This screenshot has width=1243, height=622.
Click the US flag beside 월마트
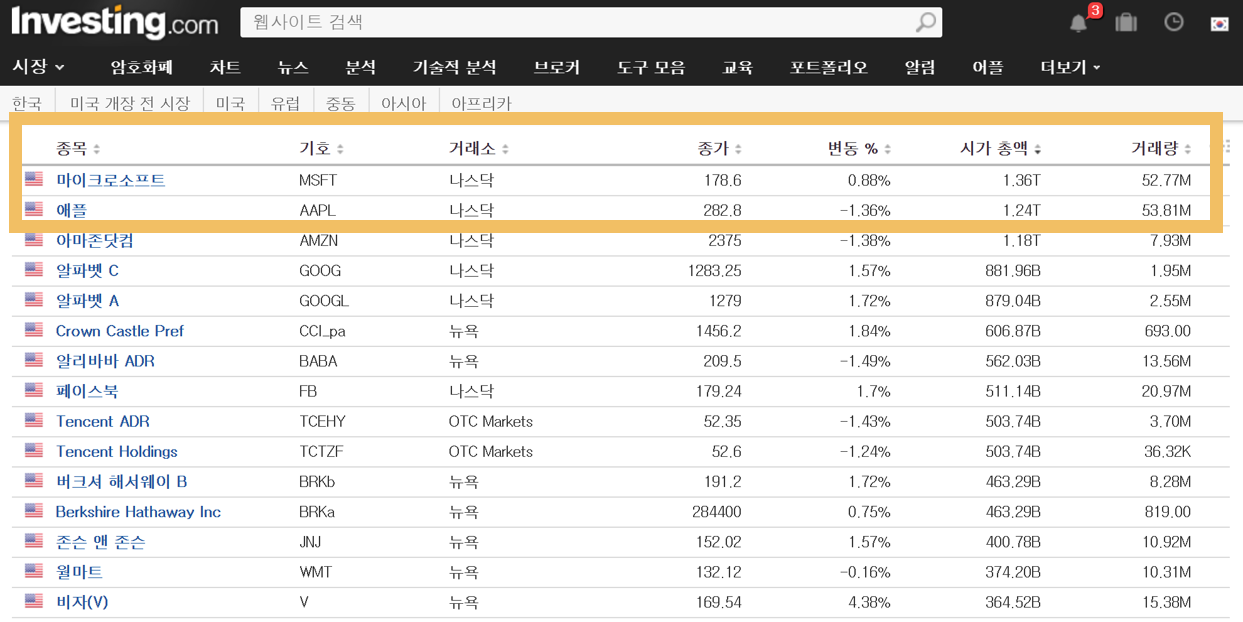[x=34, y=571]
